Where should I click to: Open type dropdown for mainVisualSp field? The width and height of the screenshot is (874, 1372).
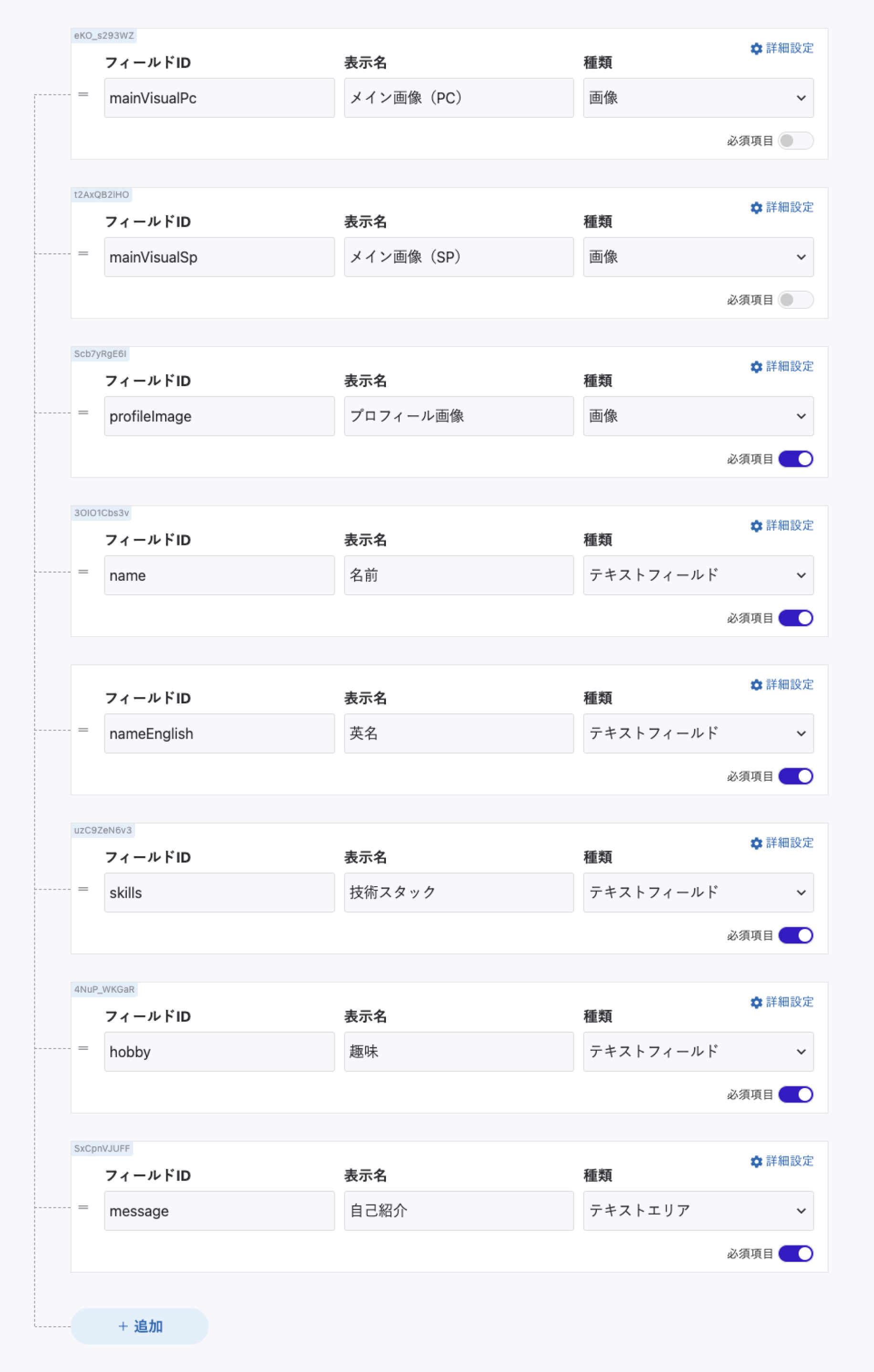(697, 257)
